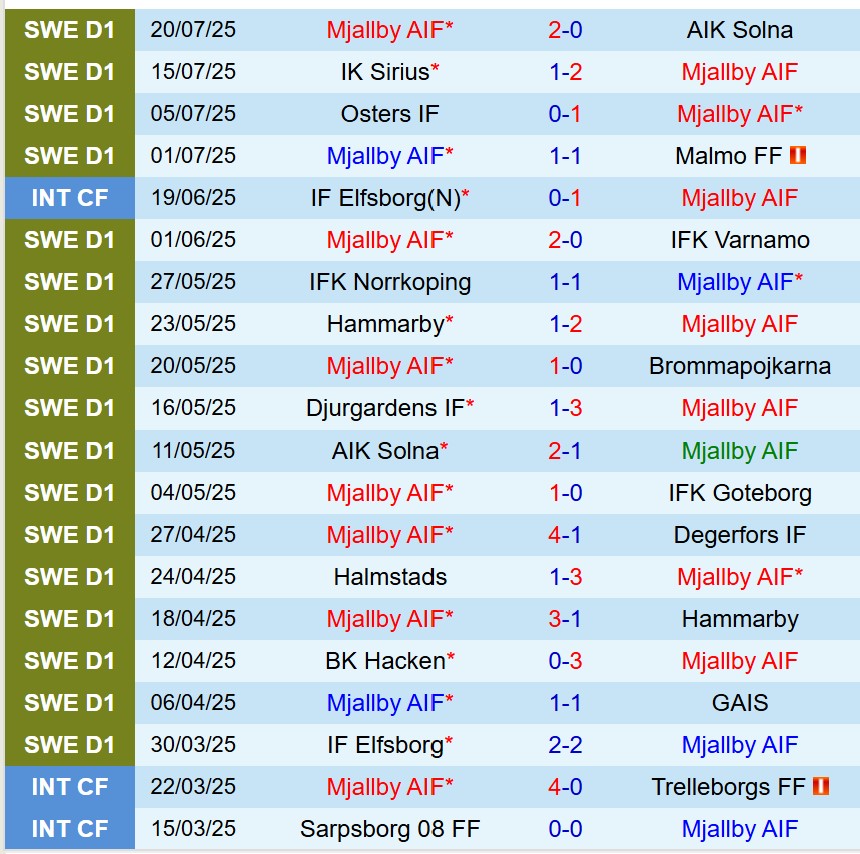The width and height of the screenshot is (860, 854).
Task: Click the 2-0 score against IFK Varnamo
Action: [565, 240]
